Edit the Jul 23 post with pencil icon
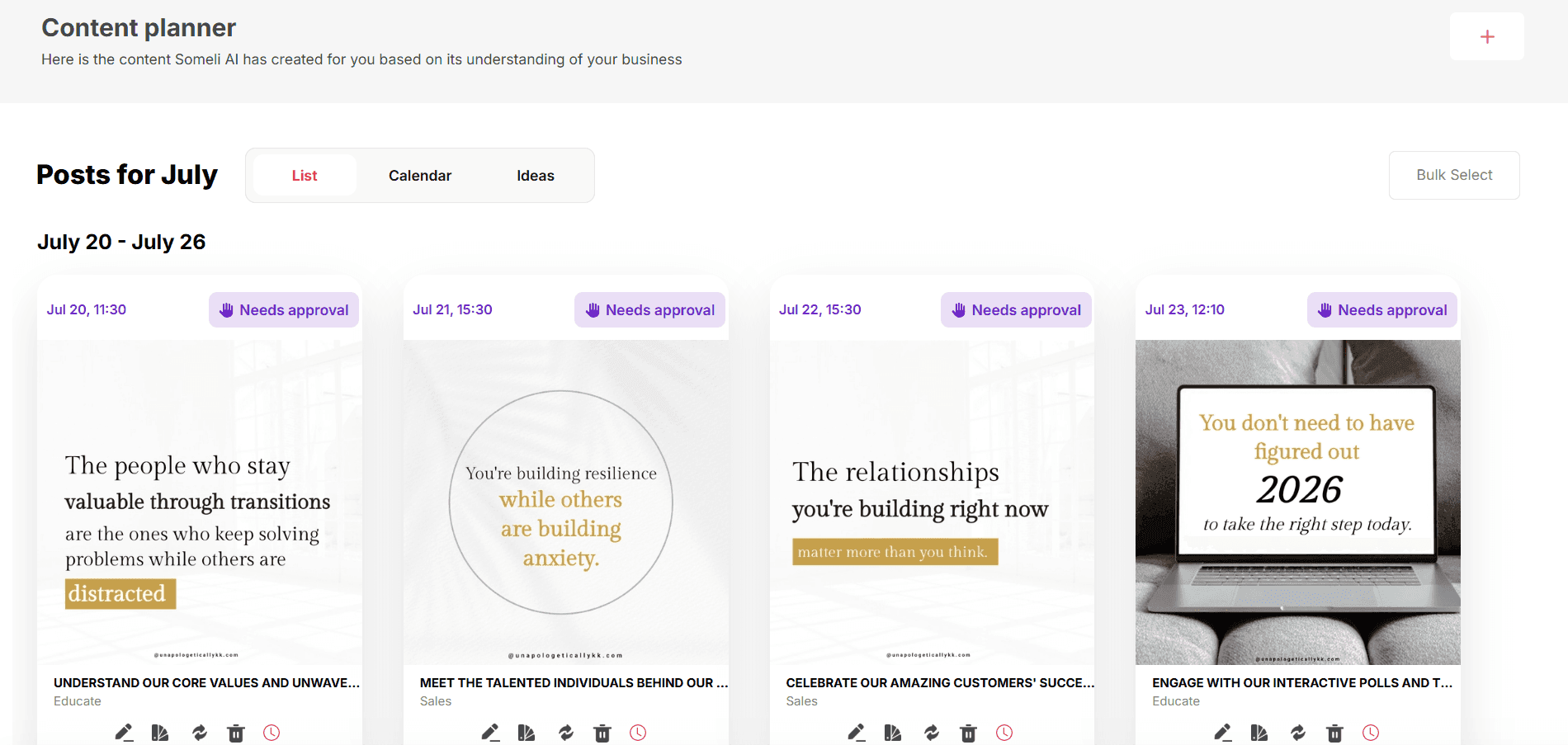 pos(1223,732)
